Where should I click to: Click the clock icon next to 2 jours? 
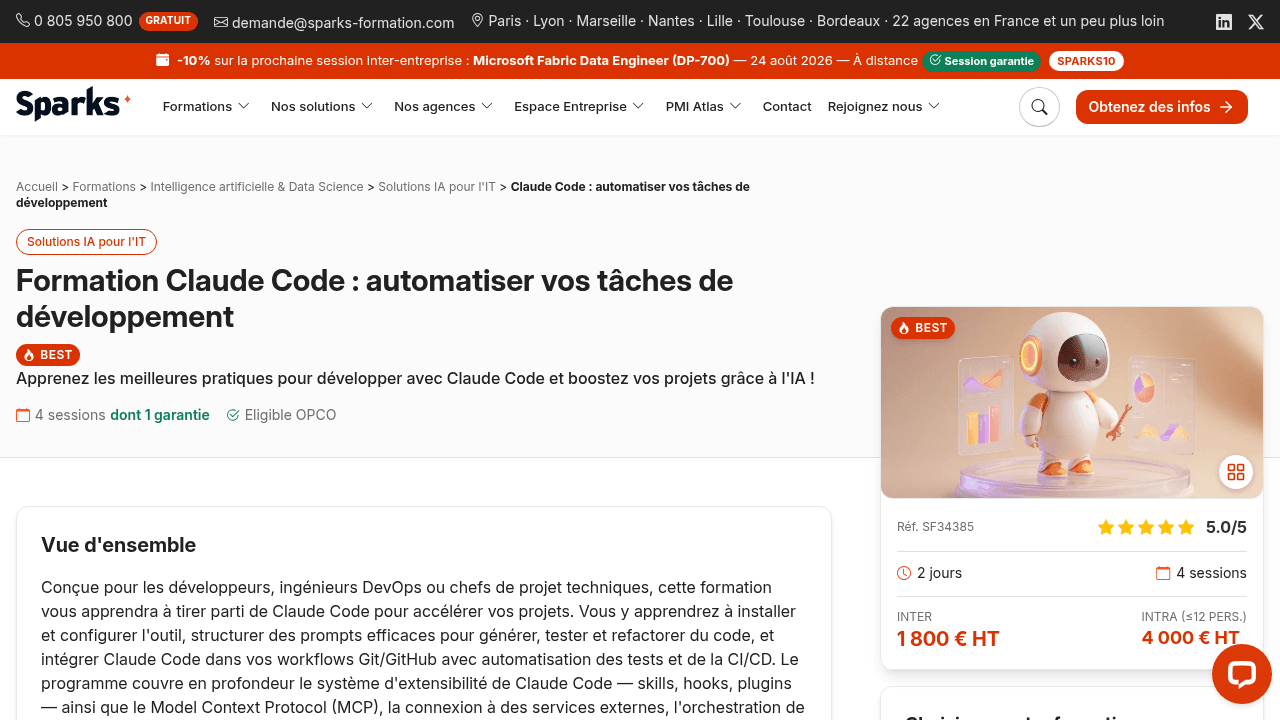point(904,573)
